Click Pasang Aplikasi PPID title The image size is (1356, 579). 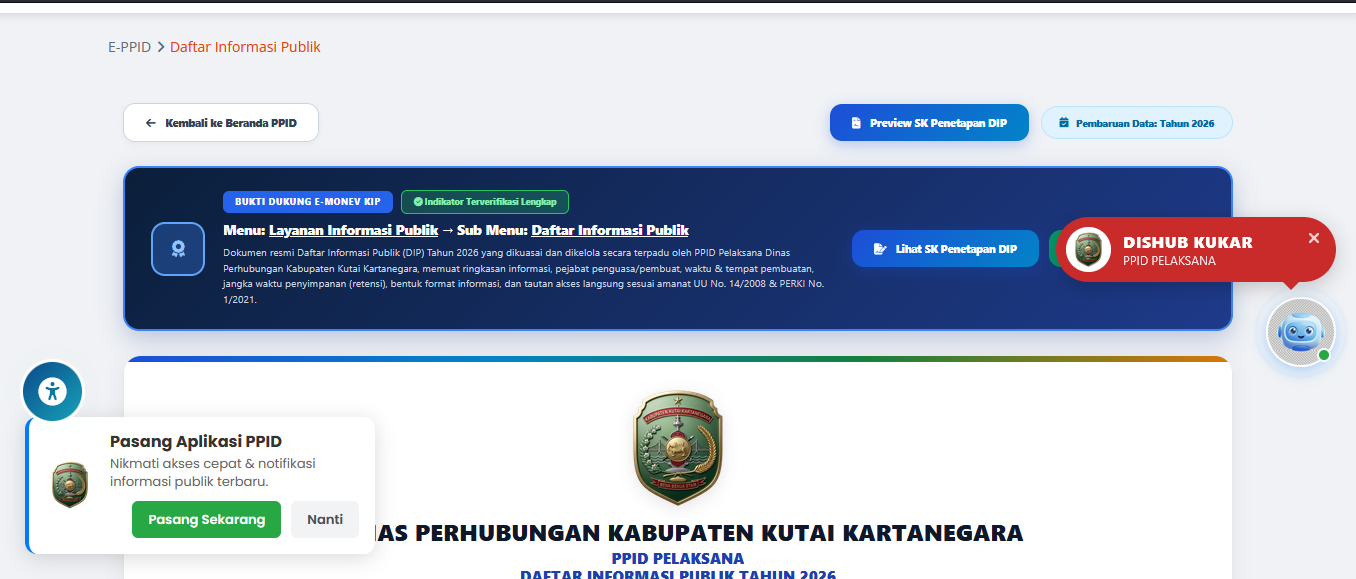pyautogui.click(x=196, y=441)
